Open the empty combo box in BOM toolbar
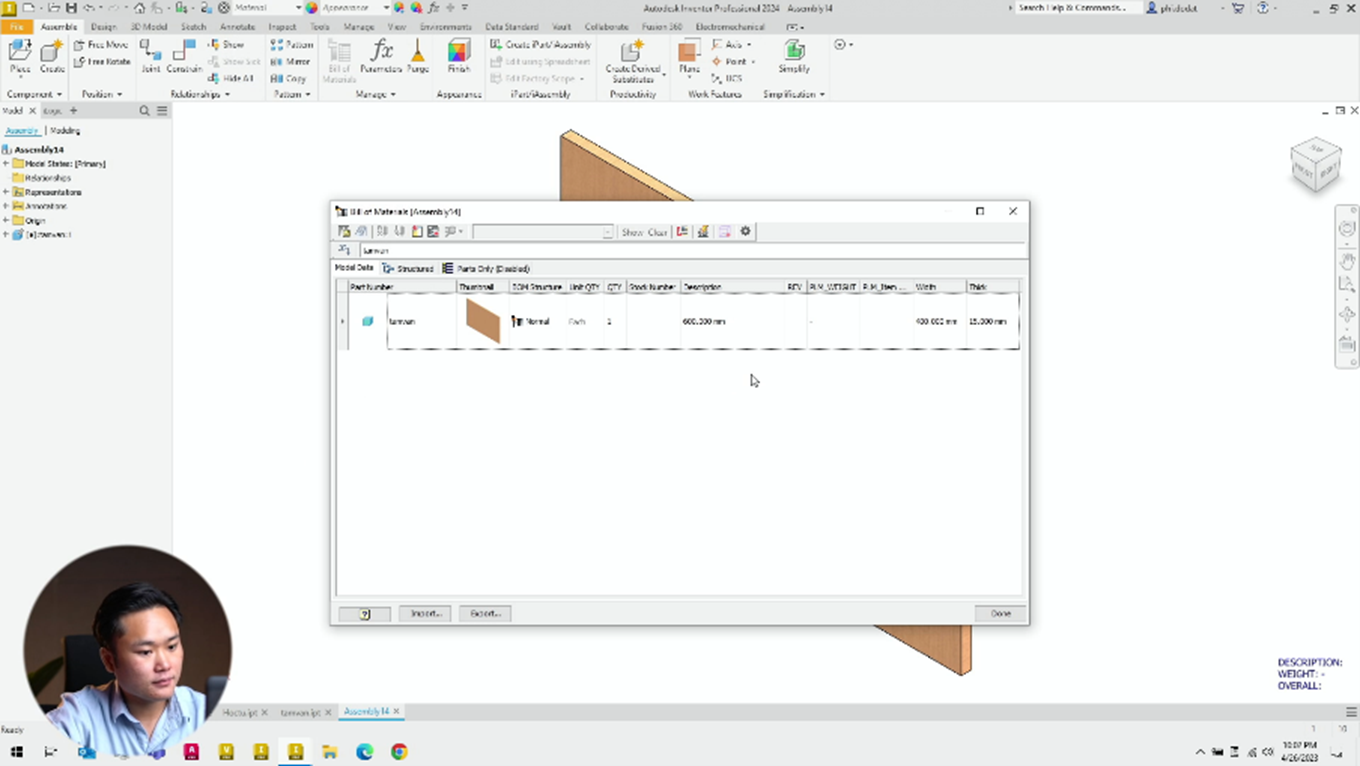Screen dimensions: 1360x766 click(543, 232)
